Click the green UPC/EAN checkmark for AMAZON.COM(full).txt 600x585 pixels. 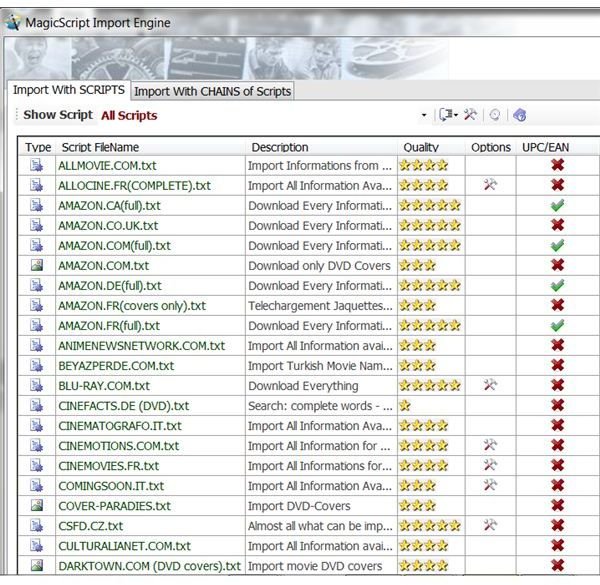tap(558, 245)
